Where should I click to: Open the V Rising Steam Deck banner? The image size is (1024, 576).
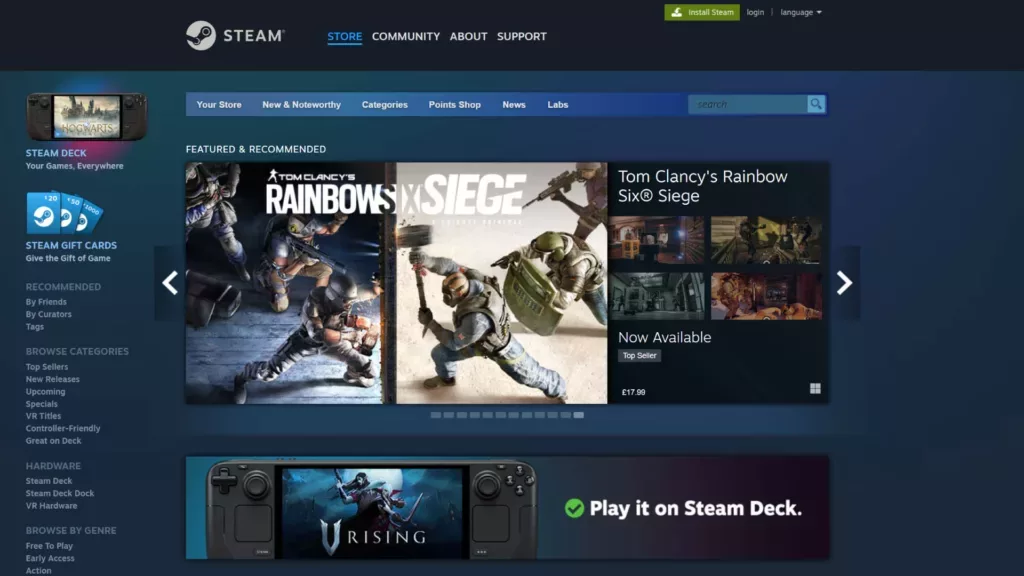click(x=507, y=507)
